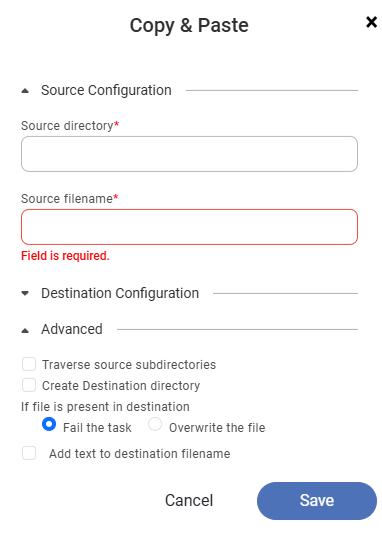
Task: Select the Overwrite the file option
Action: pyautogui.click(x=155, y=424)
